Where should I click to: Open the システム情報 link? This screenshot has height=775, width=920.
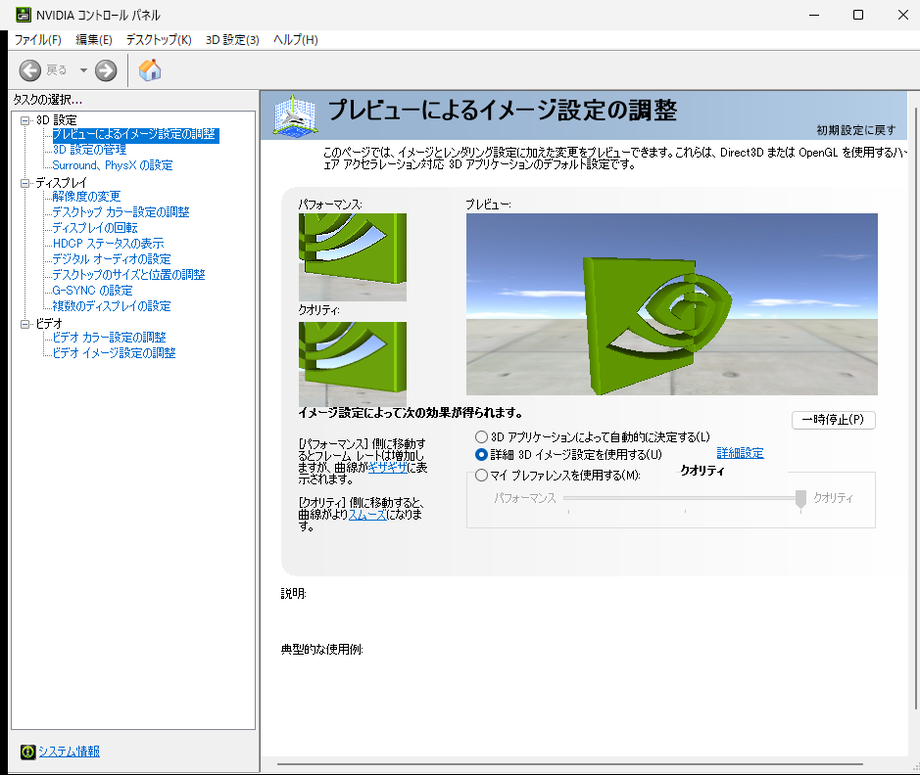coord(69,752)
